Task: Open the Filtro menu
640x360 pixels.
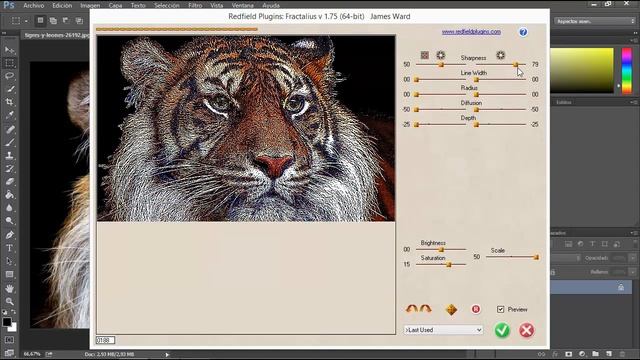Action: (x=195, y=5)
